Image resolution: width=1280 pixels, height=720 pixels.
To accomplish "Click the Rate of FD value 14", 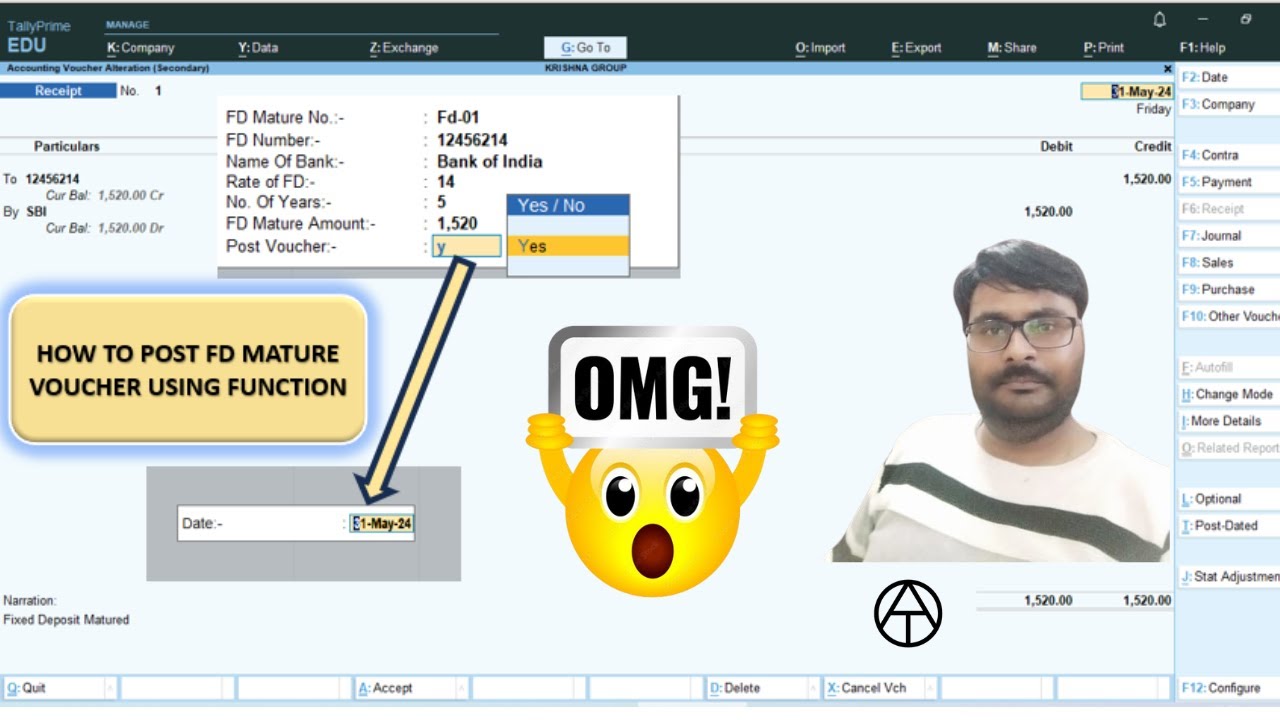I will point(446,182).
